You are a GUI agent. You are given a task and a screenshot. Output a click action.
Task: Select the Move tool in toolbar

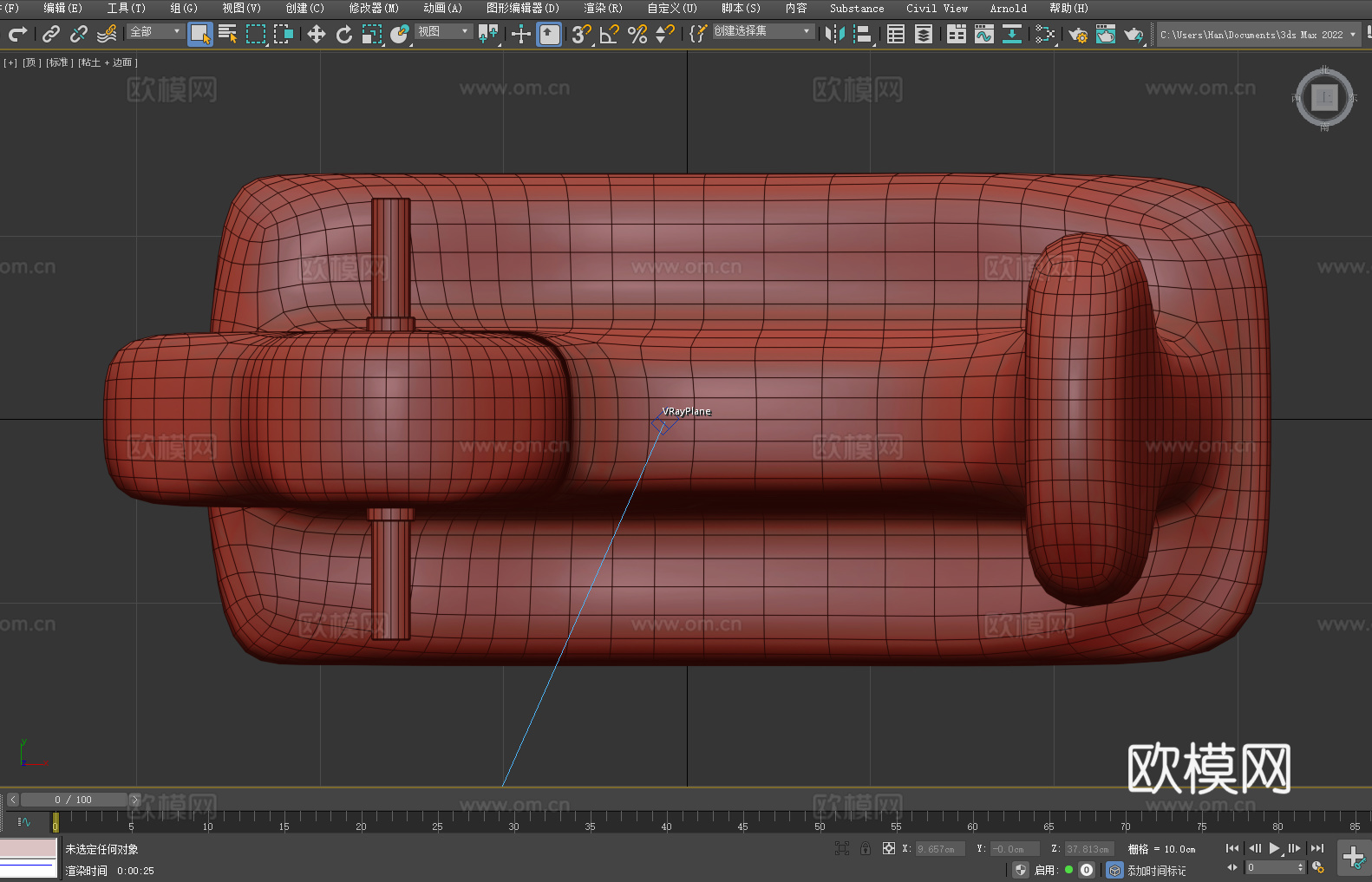pyautogui.click(x=316, y=34)
